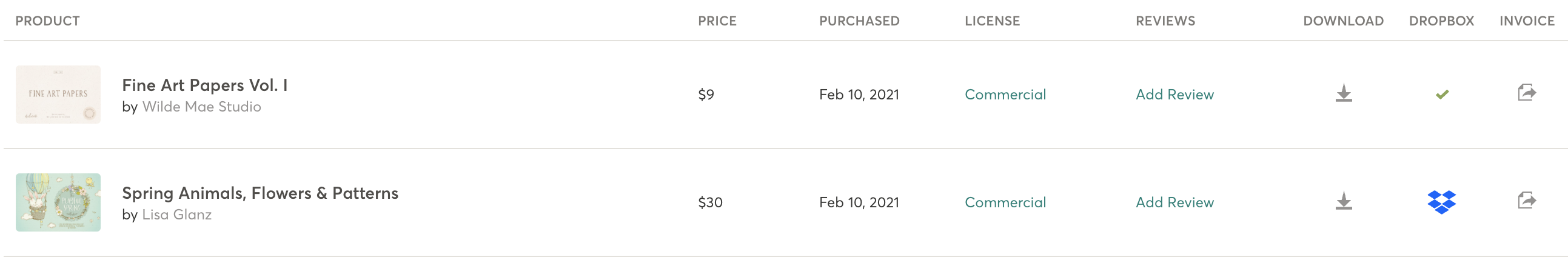1568x257 pixels.
Task: Open invoice for Spring Animals purchase
Action: pos(1527,201)
